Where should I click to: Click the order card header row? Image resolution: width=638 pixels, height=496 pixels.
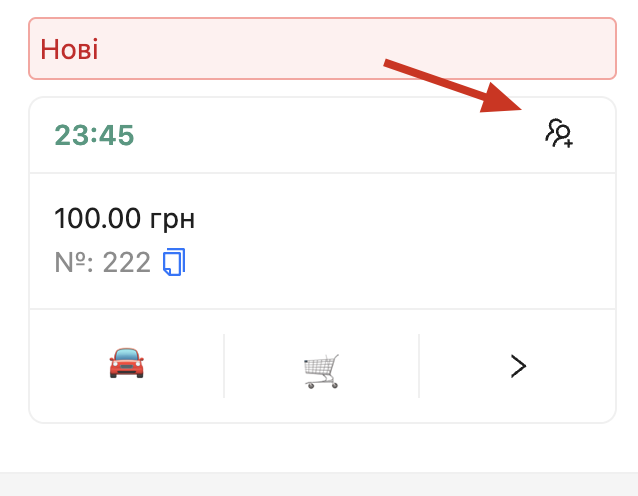(x=322, y=135)
